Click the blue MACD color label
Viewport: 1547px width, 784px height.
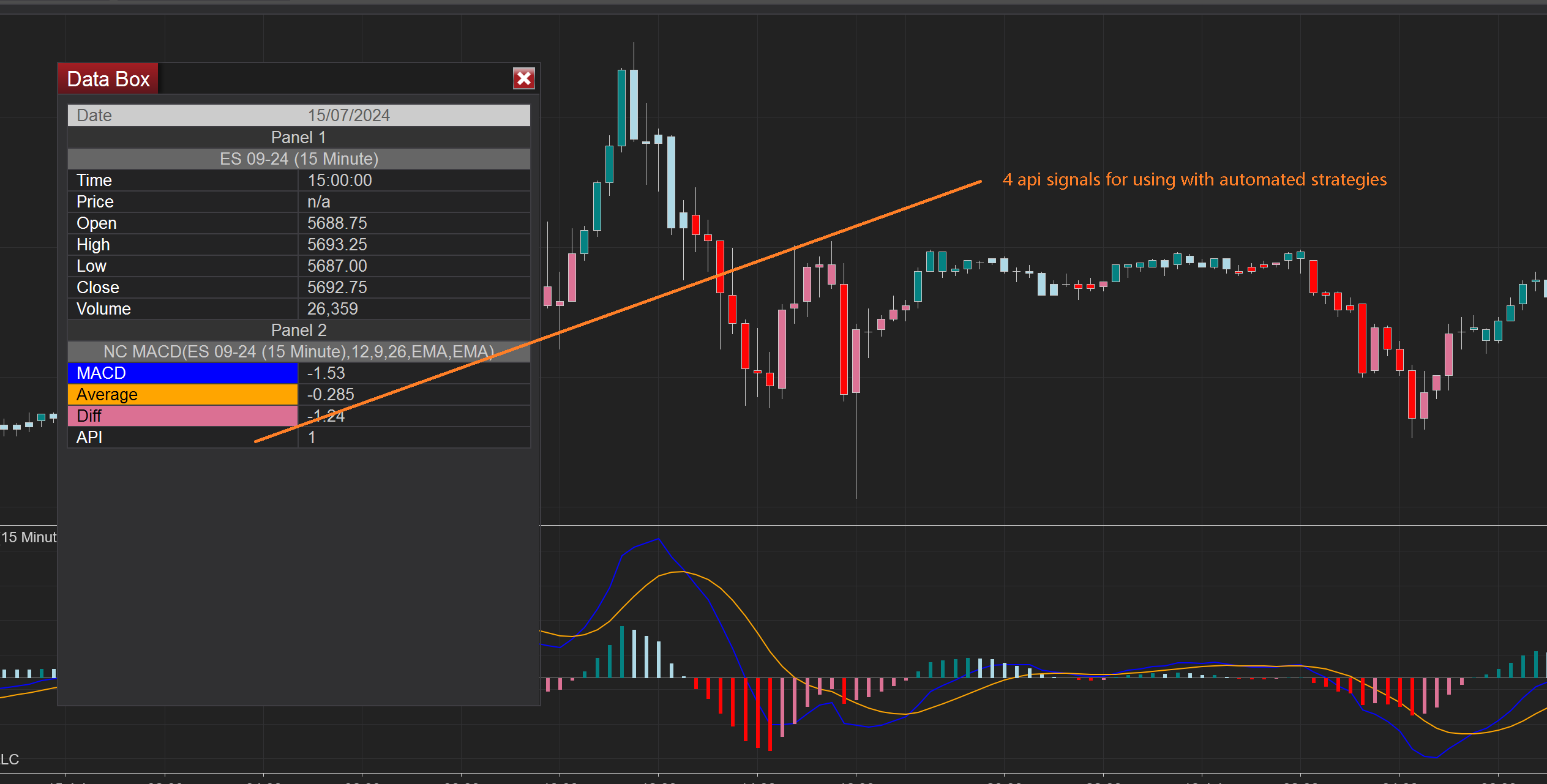point(182,373)
